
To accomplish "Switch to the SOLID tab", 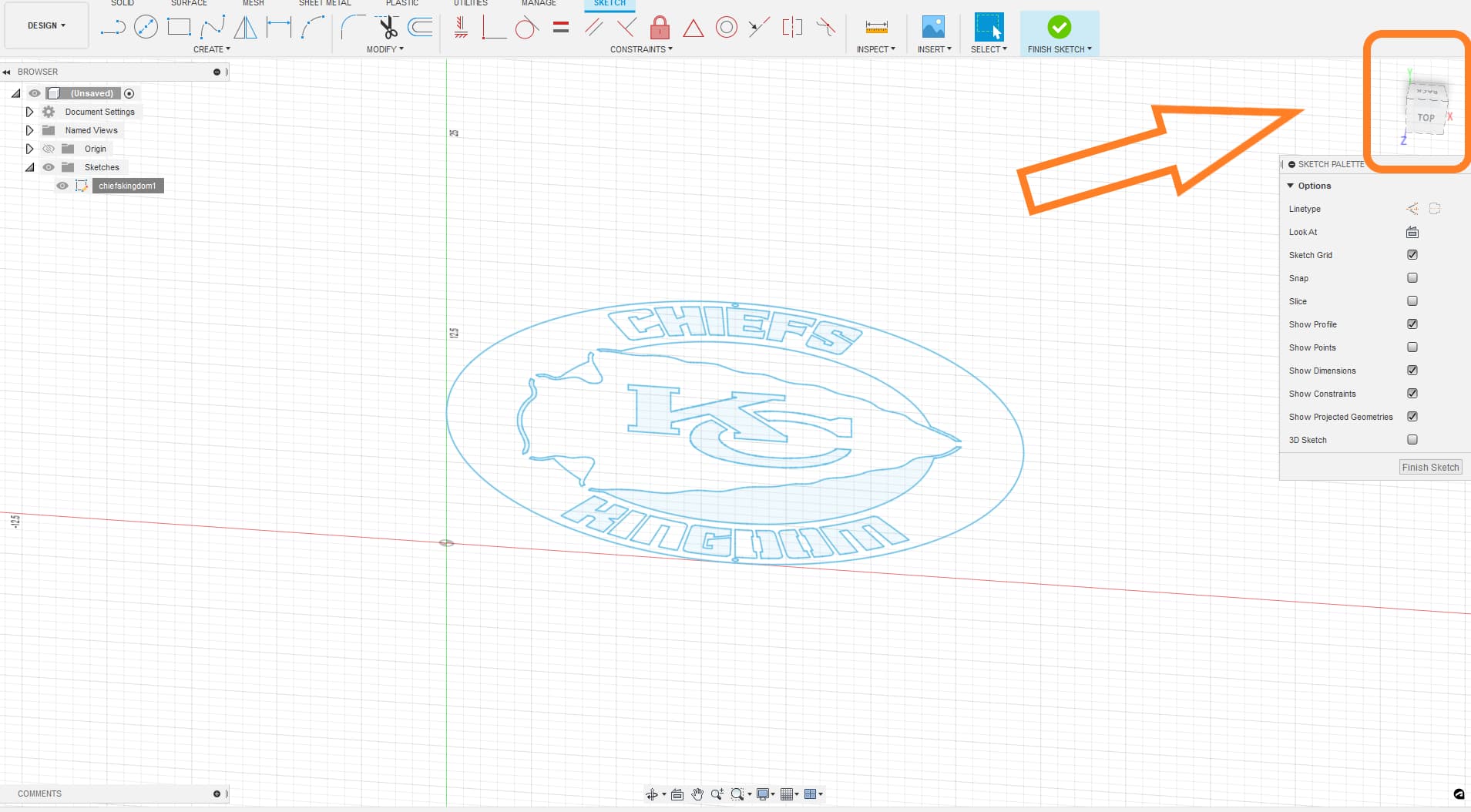I will 123,3.
